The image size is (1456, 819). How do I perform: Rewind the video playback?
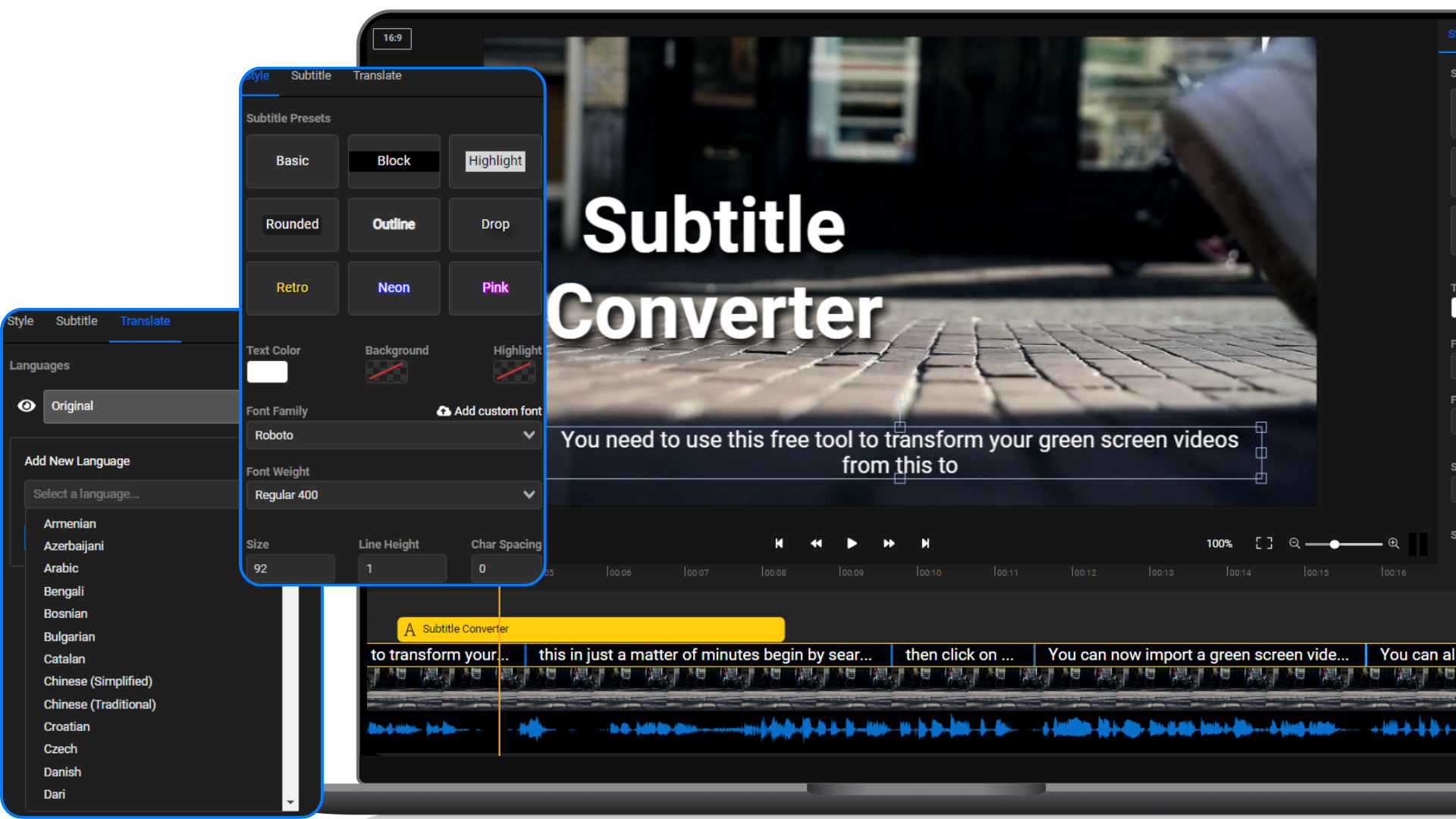[815, 543]
